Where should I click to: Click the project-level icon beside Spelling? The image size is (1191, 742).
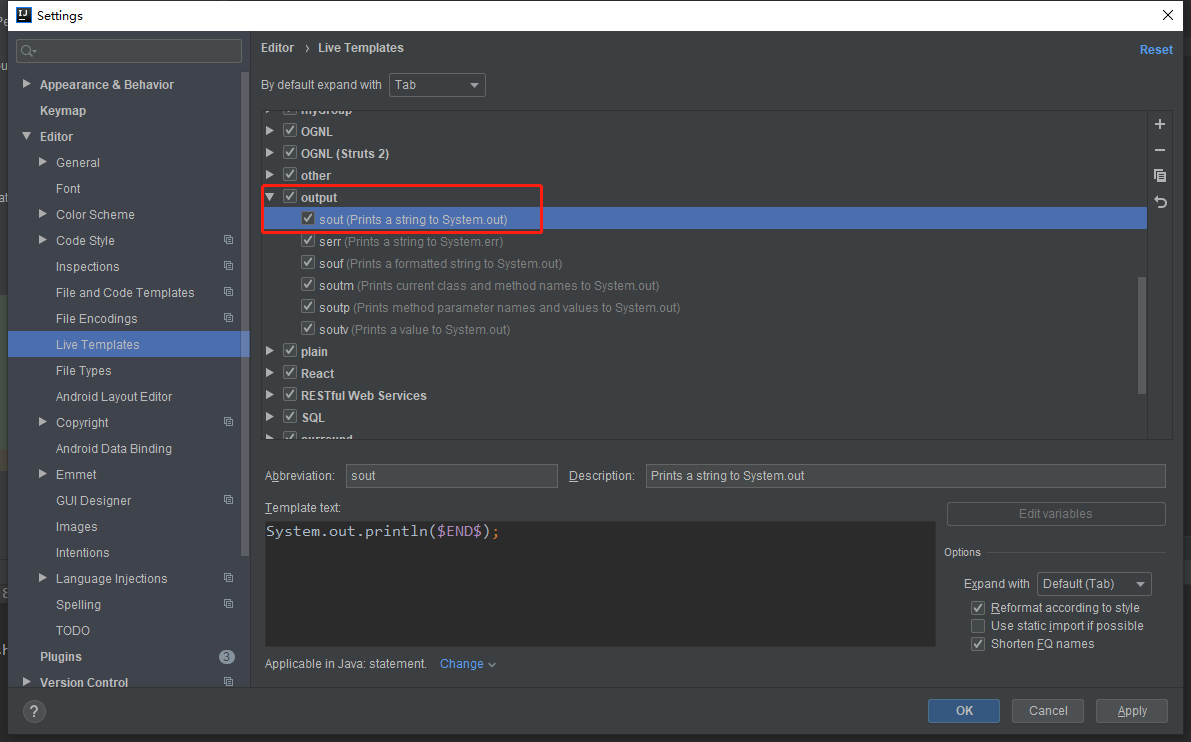coord(228,604)
